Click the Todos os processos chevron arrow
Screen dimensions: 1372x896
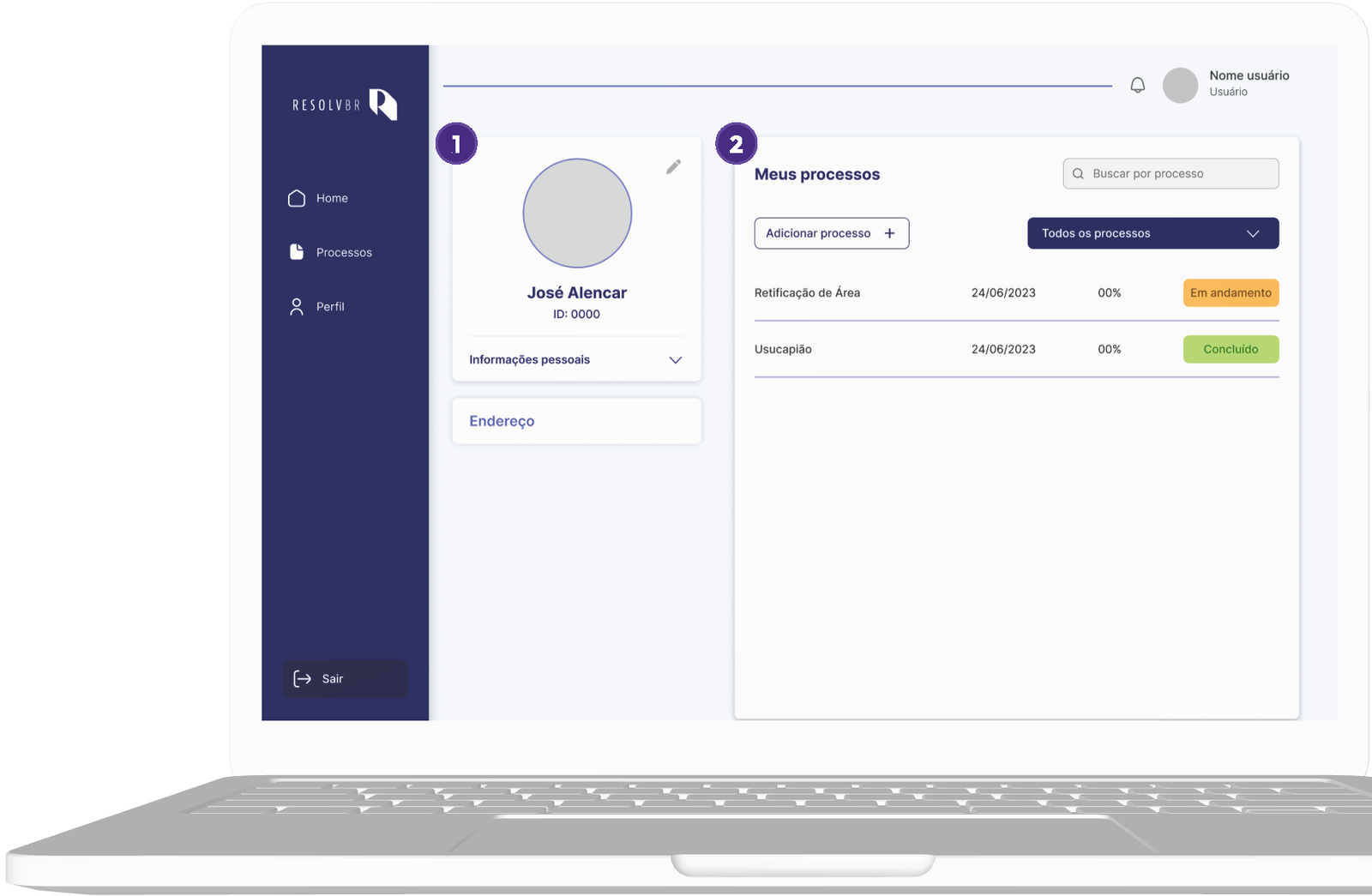[x=1253, y=233]
